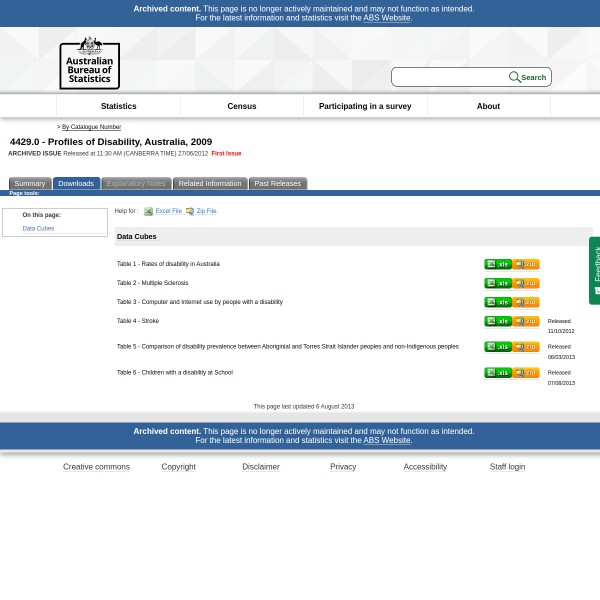Click the Search button
This screenshot has width=600, height=600.
528,77
